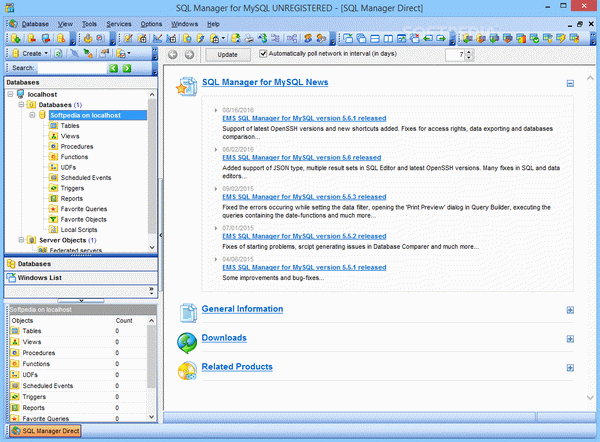Open the version 5.5.3 released link
Screen dimensions: 600x442
click(x=304, y=197)
